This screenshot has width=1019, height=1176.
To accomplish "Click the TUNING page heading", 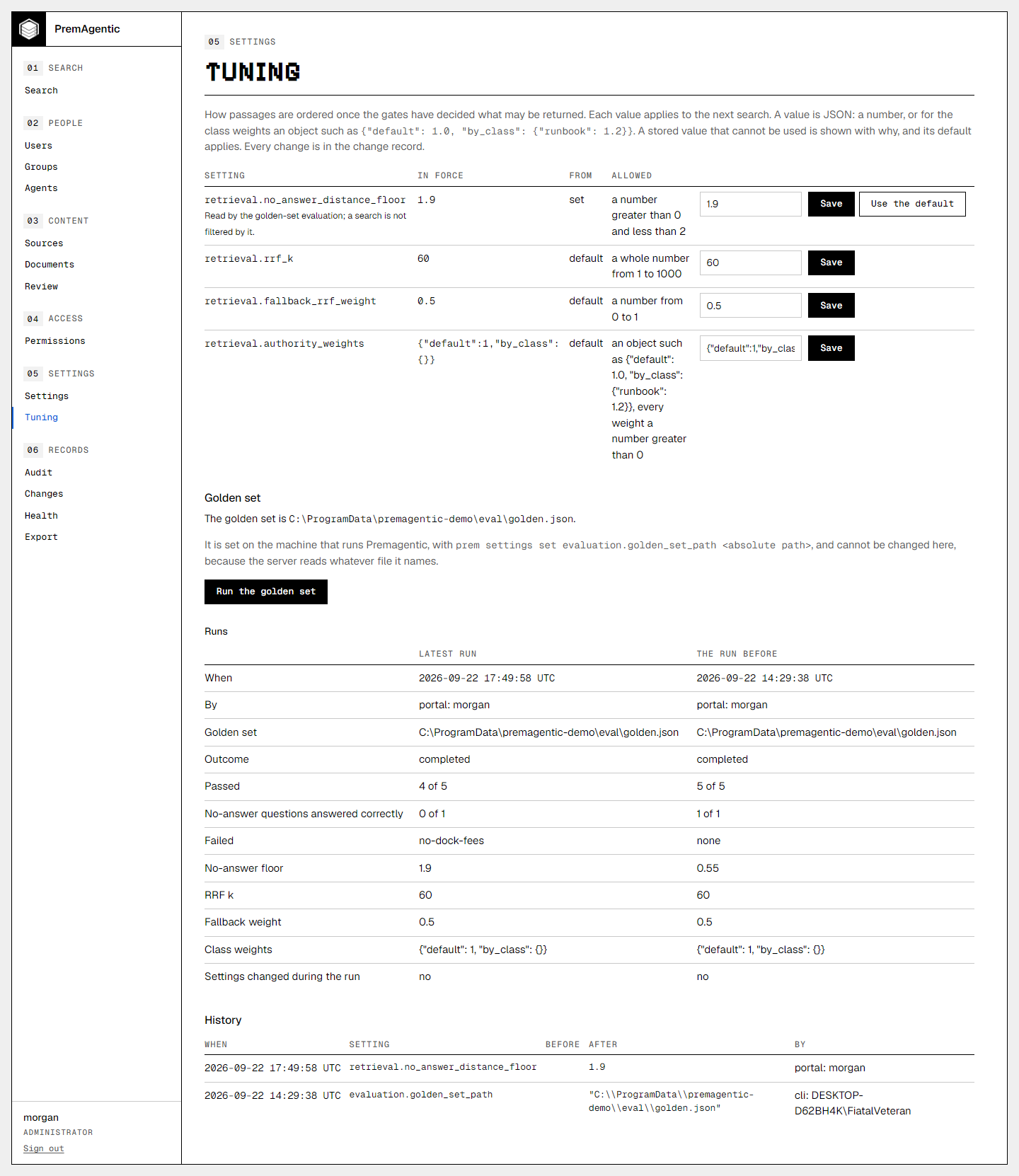I will [x=253, y=71].
